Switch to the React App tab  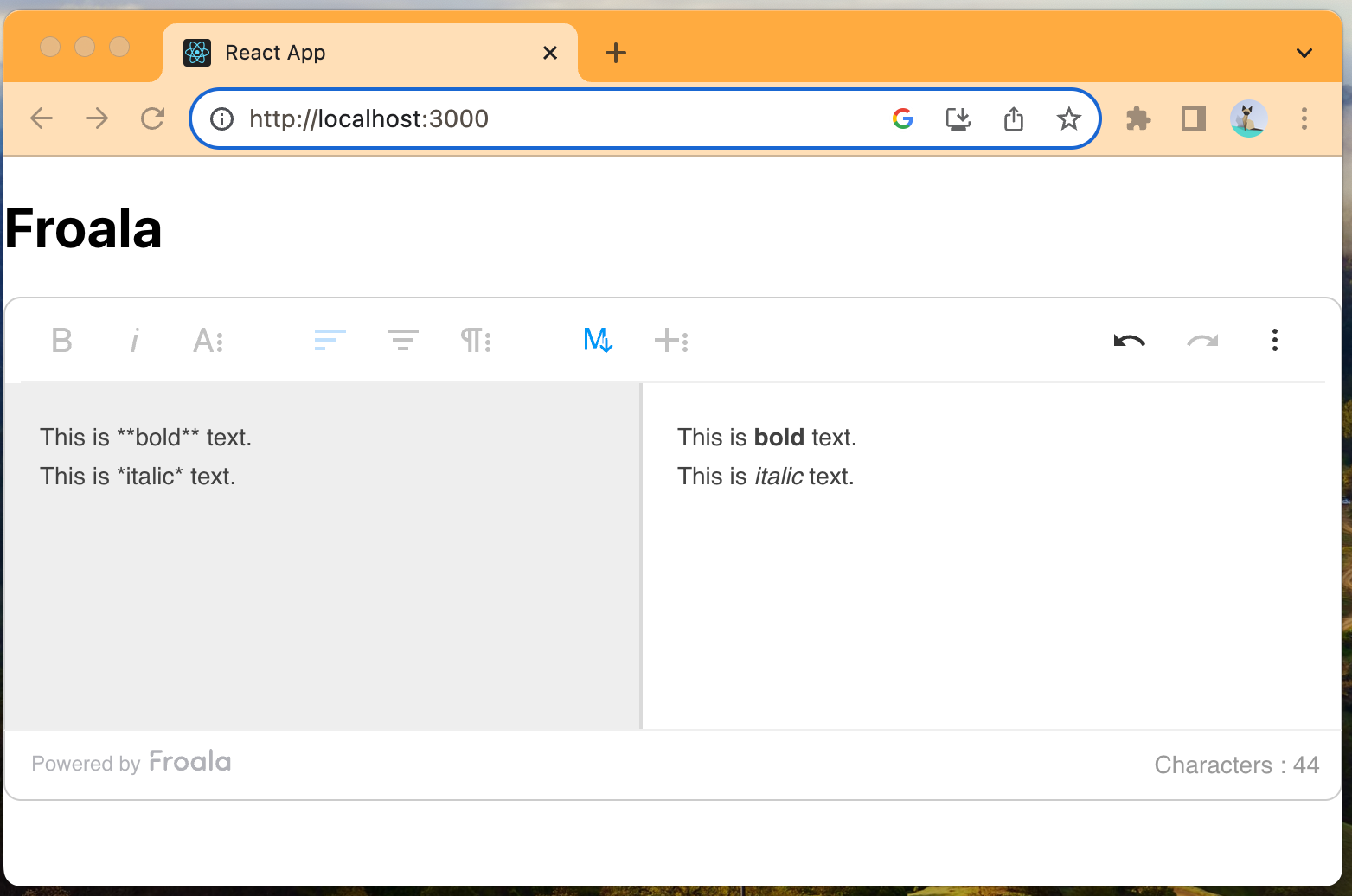pos(274,53)
